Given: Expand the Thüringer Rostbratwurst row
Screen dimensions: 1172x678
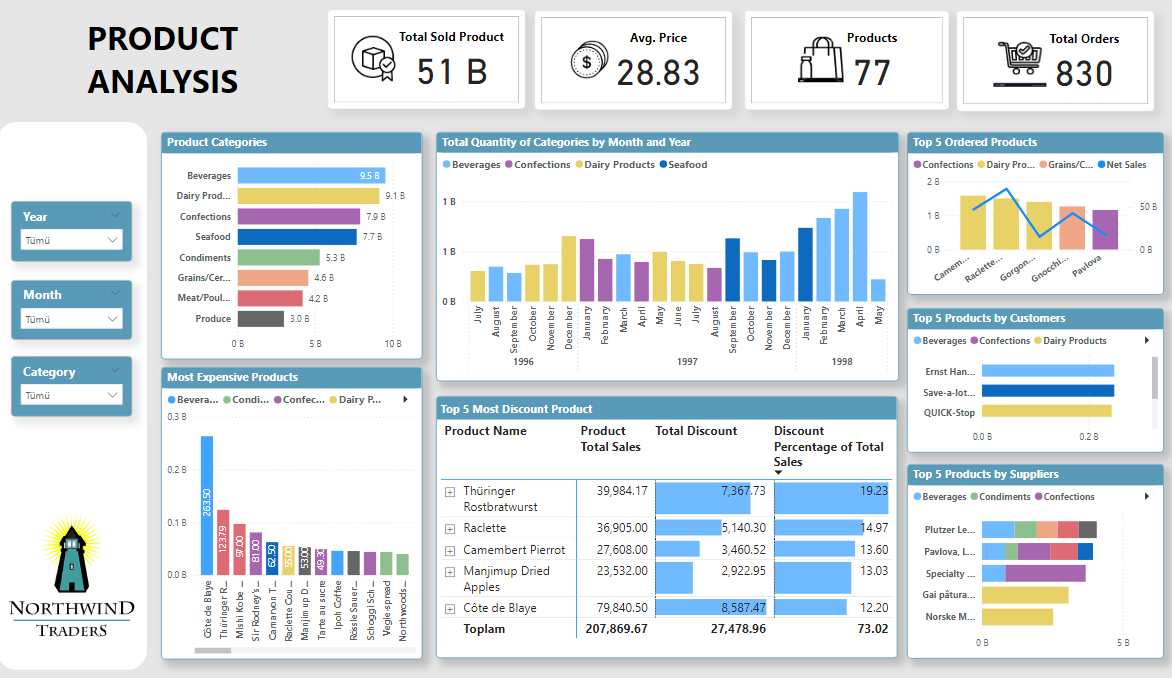Looking at the screenshot, I should (x=450, y=492).
